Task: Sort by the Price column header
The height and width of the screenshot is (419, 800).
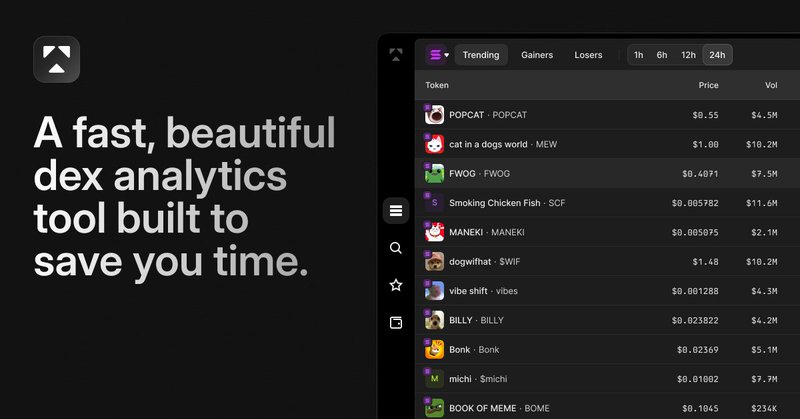Action: [x=708, y=85]
